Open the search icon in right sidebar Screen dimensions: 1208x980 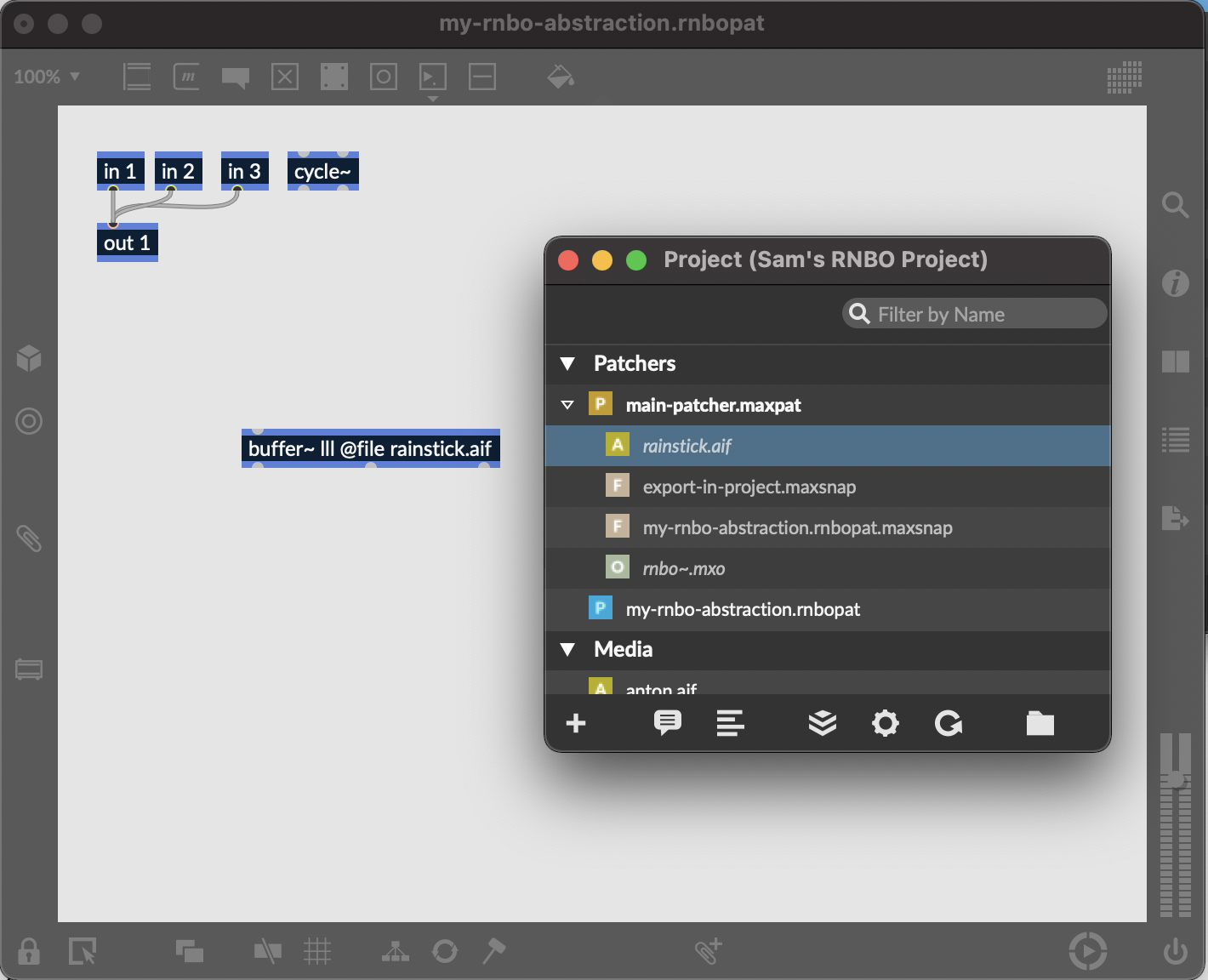1175,205
